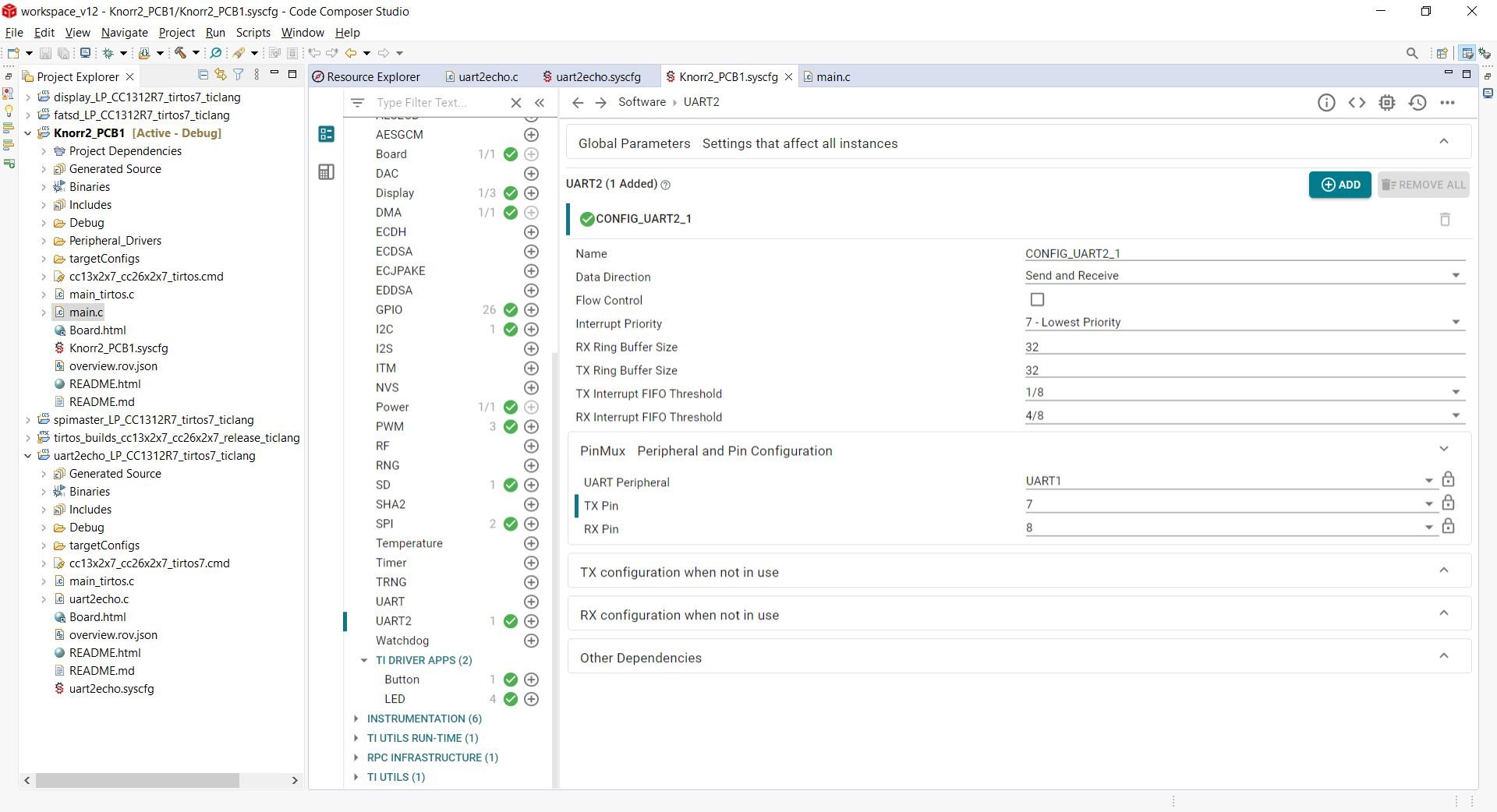This screenshot has height=812, width=1497.
Task: Open the File menu
Action: tap(14, 33)
